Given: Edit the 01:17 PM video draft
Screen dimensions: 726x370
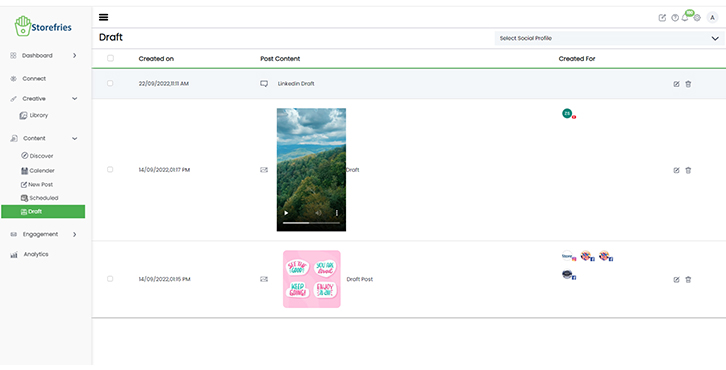Looking at the screenshot, I should 676,170.
